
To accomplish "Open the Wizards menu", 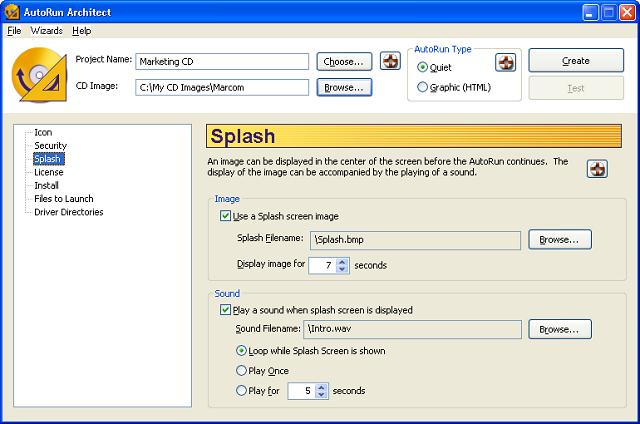I will (47, 31).
